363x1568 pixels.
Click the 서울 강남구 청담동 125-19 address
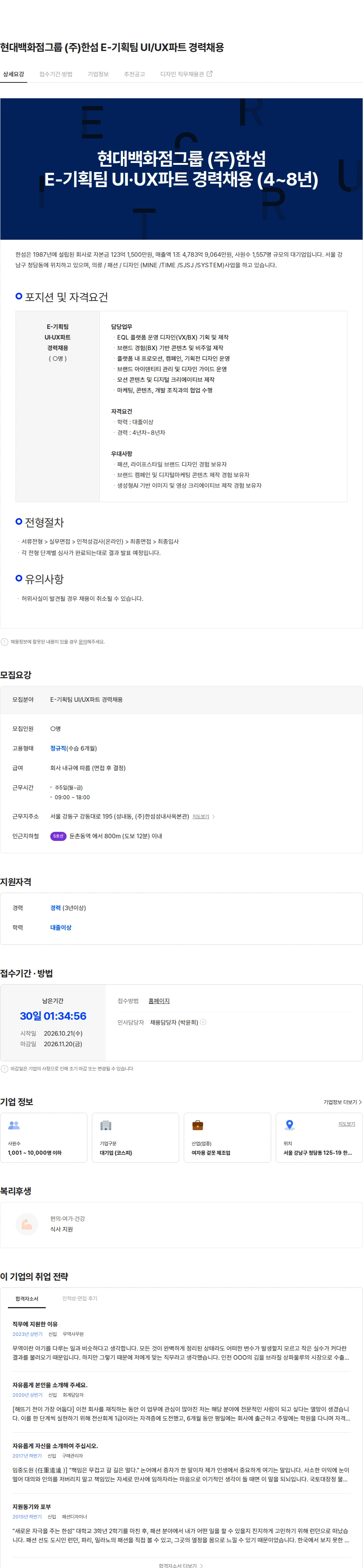click(317, 1152)
